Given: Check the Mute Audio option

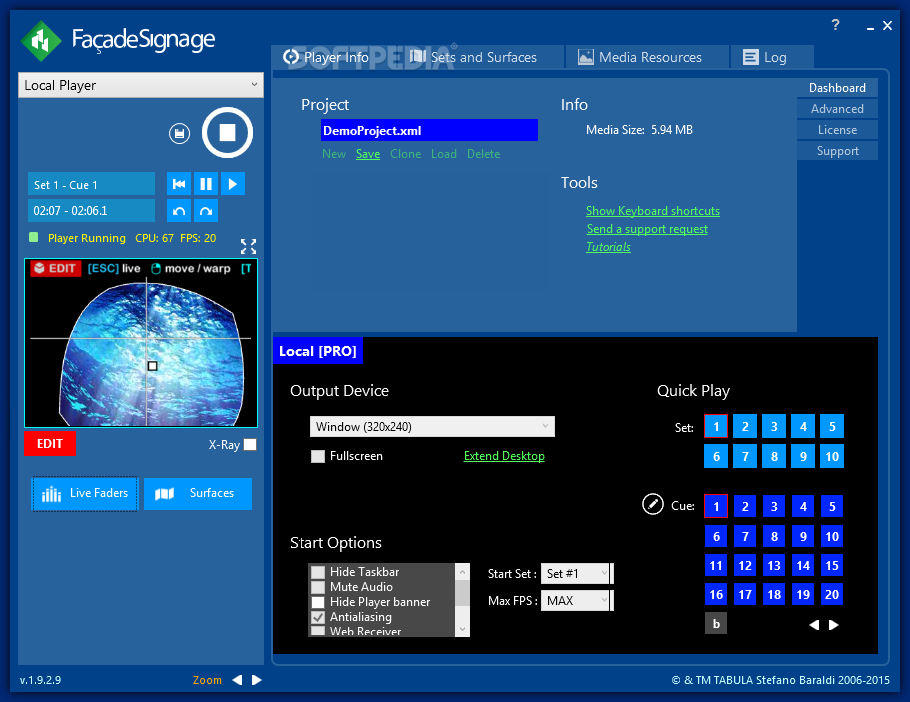Looking at the screenshot, I should pos(317,587).
